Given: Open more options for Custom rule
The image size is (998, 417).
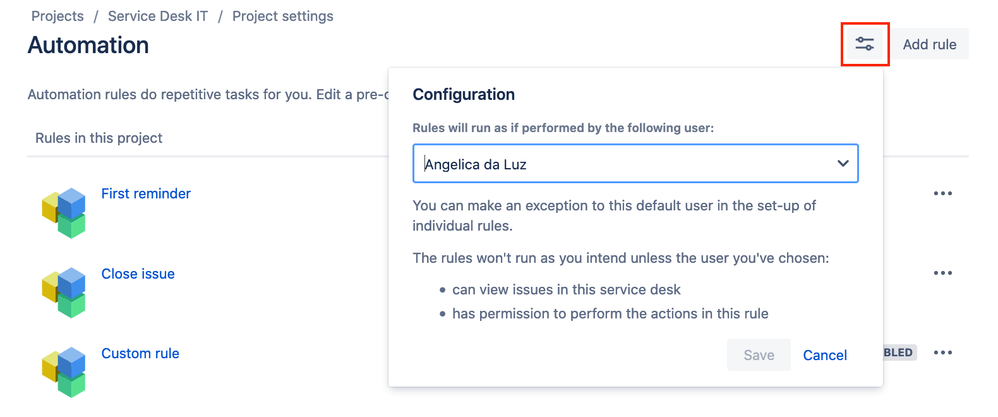Looking at the screenshot, I should 942,353.
